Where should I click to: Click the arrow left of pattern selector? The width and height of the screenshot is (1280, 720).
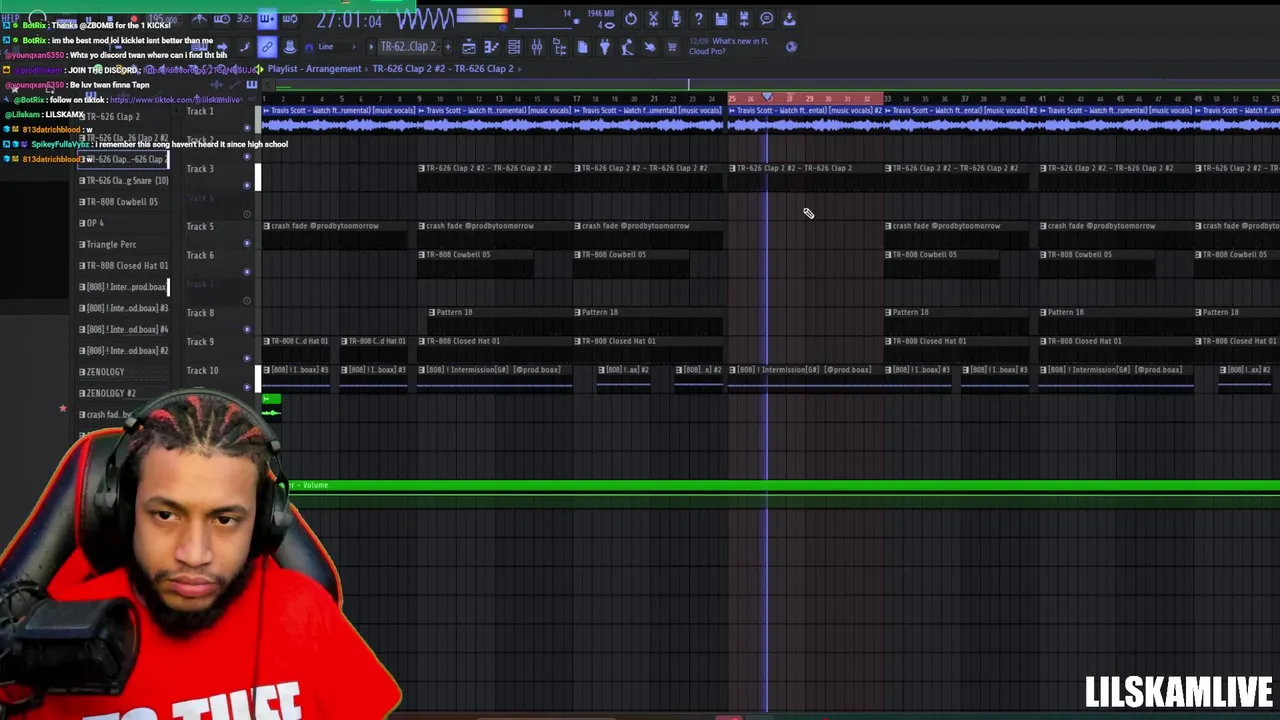(371, 47)
